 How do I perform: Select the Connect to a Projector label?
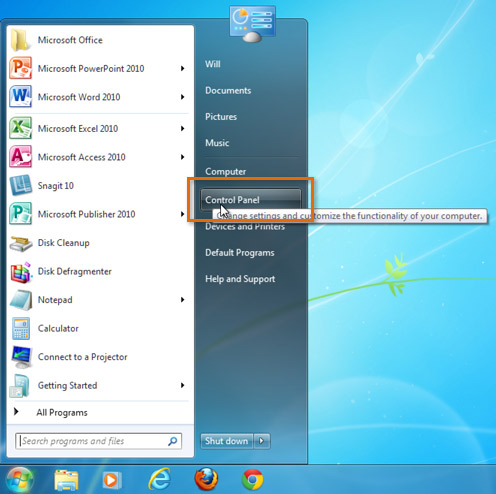click(83, 357)
